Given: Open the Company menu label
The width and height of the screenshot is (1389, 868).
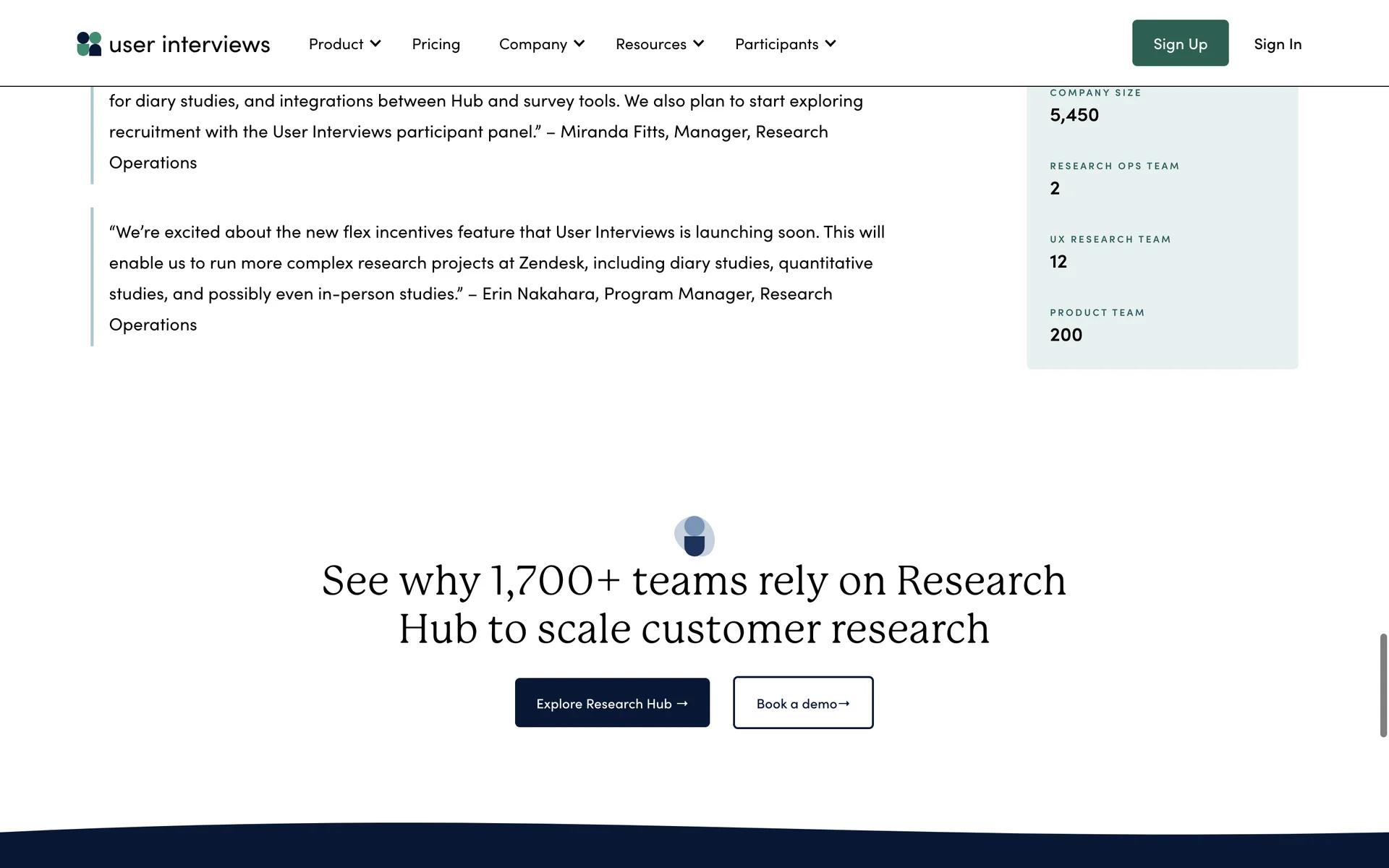Looking at the screenshot, I should click(x=532, y=44).
